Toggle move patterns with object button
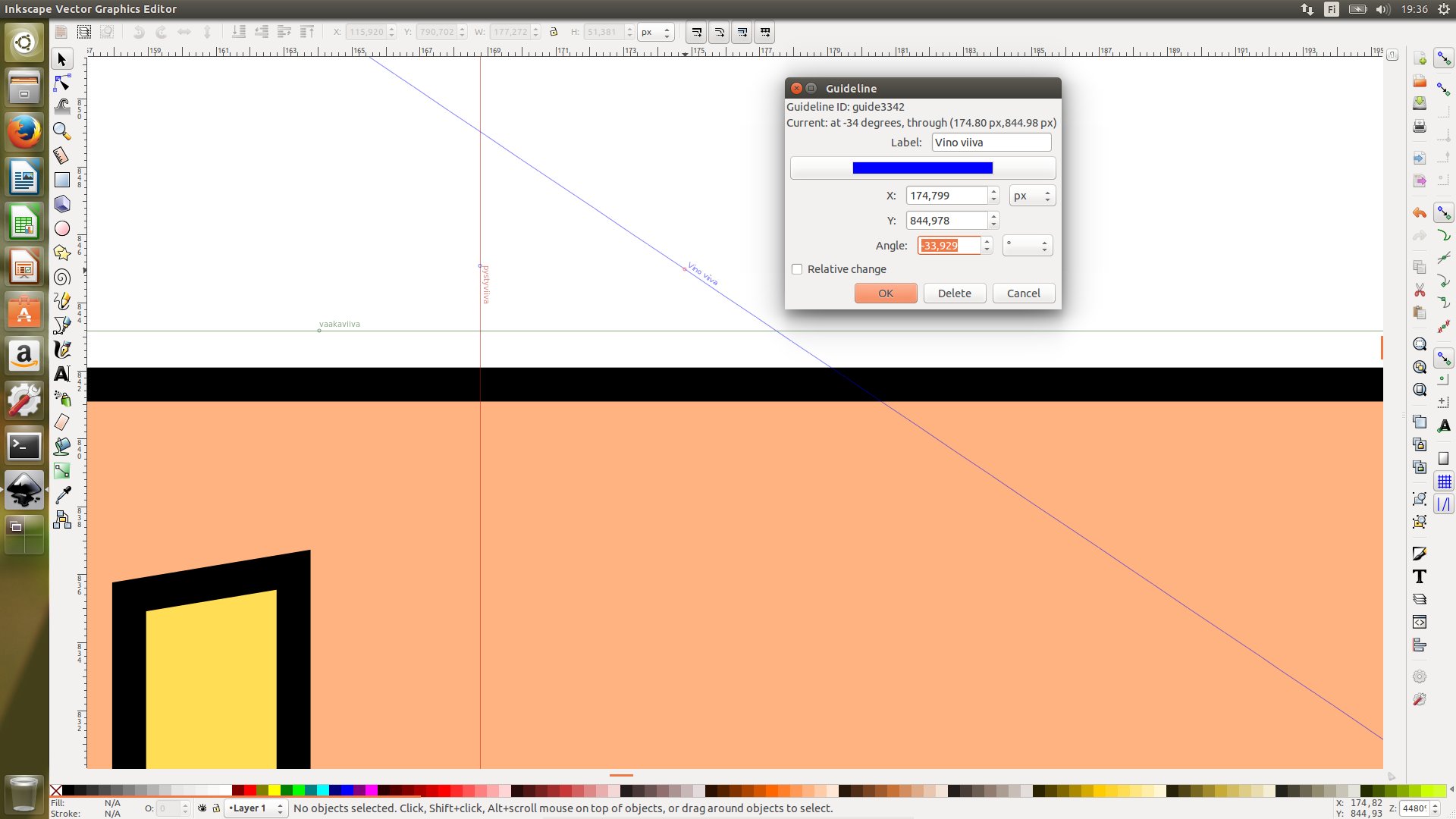The image size is (1456, 819). (x=764, y=33)
